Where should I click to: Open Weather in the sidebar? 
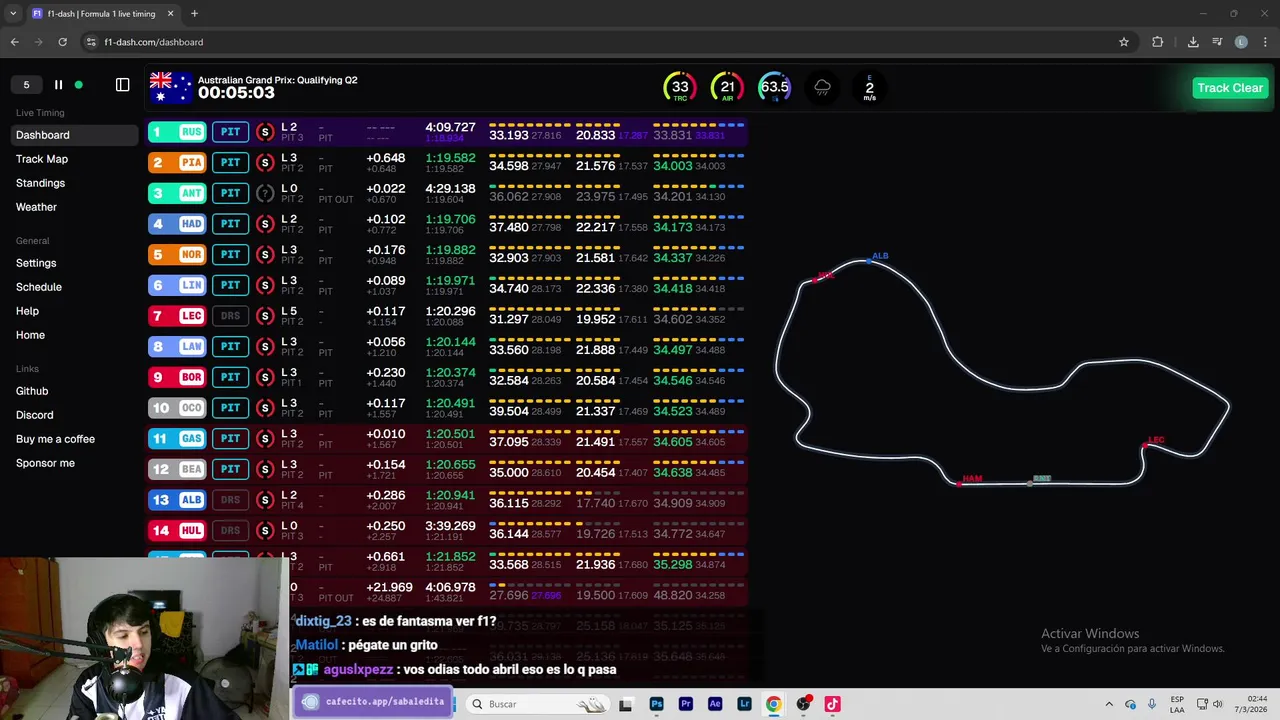36,207
